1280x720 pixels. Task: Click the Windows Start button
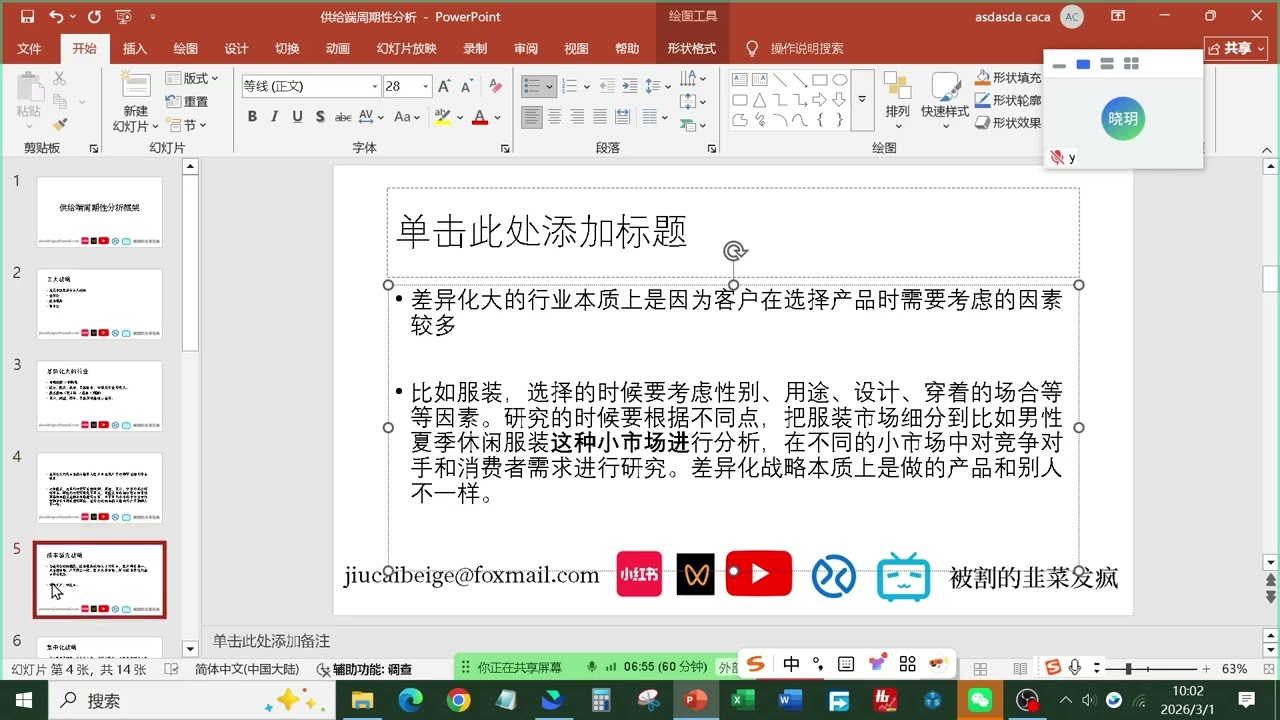tap(23, 700)
